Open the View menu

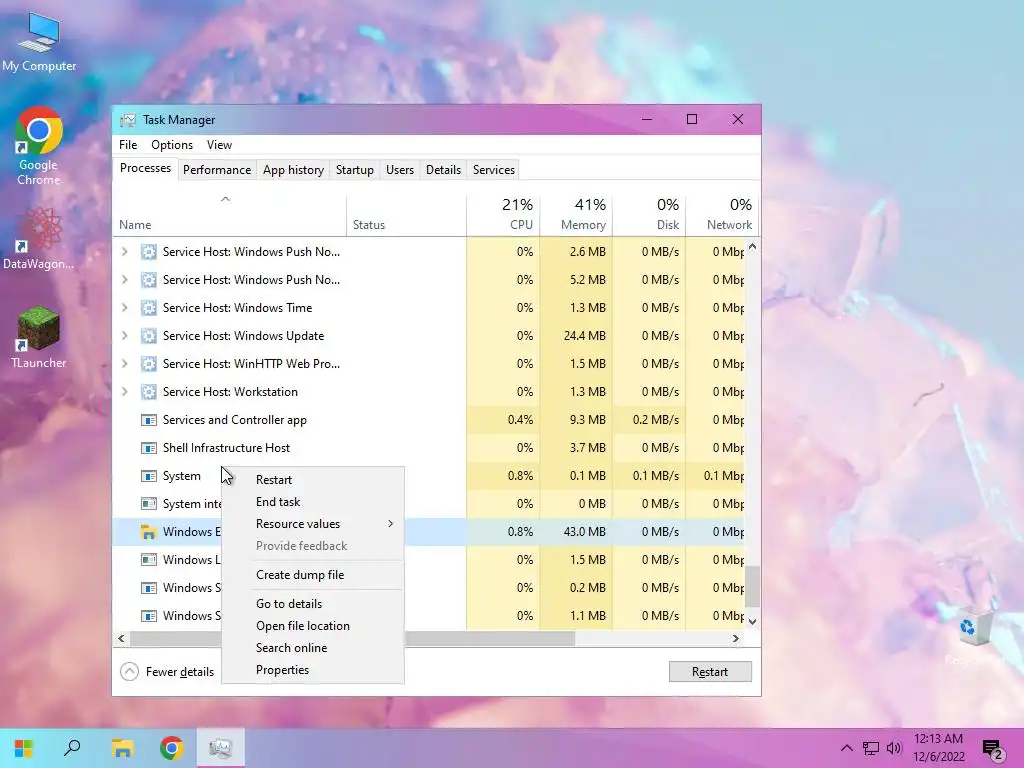point(219,145)
